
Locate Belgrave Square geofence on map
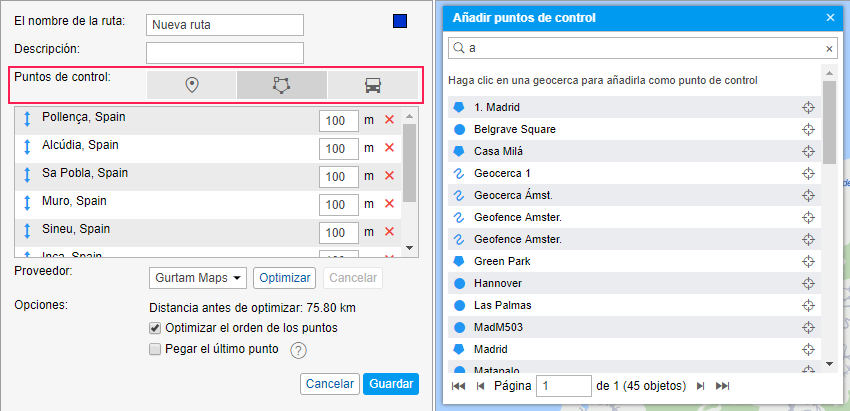pos(808,129)
